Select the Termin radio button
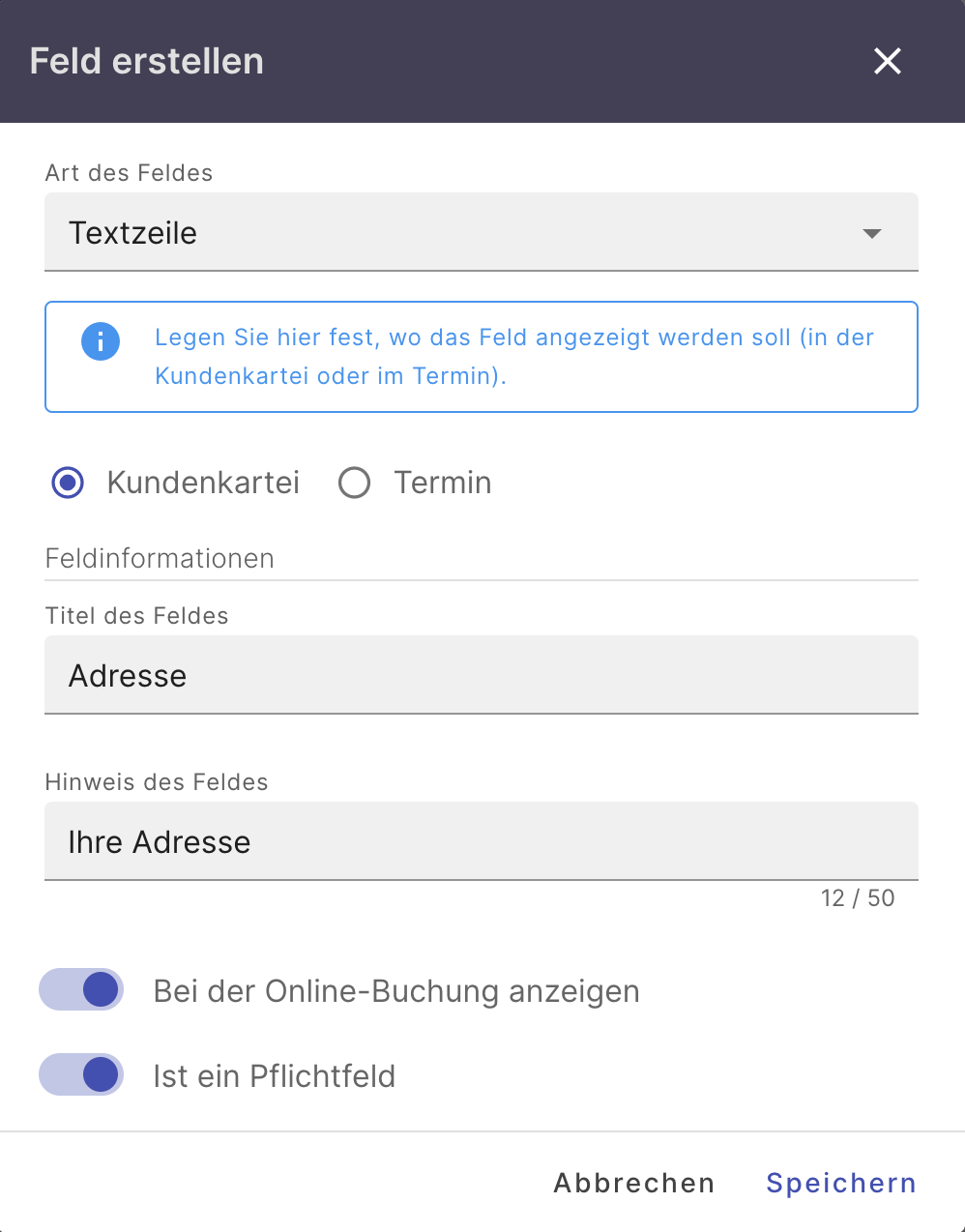This screenshot has width=965, height=1232. (354, 483)
